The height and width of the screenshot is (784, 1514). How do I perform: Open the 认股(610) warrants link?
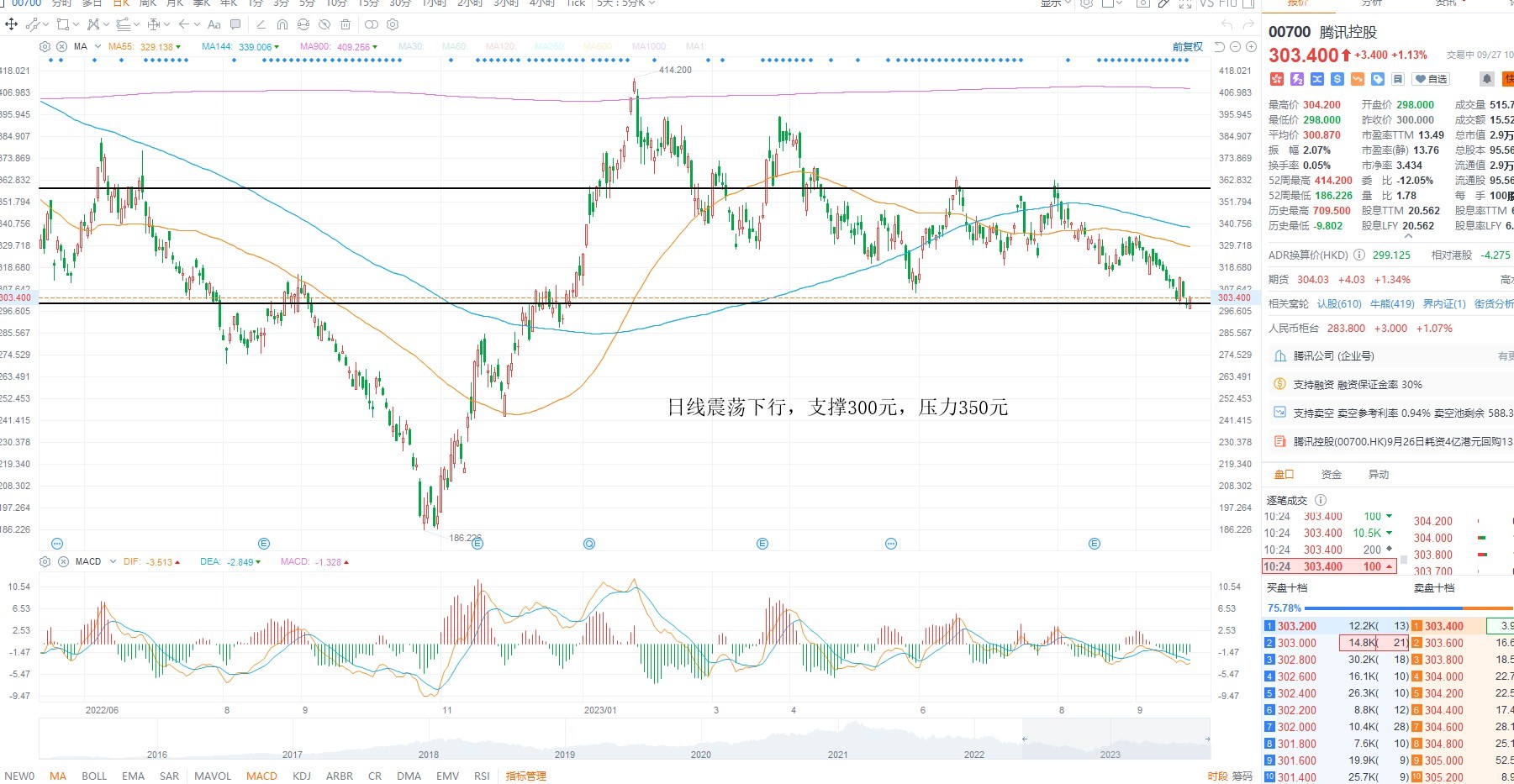[x=1339, y=303]
